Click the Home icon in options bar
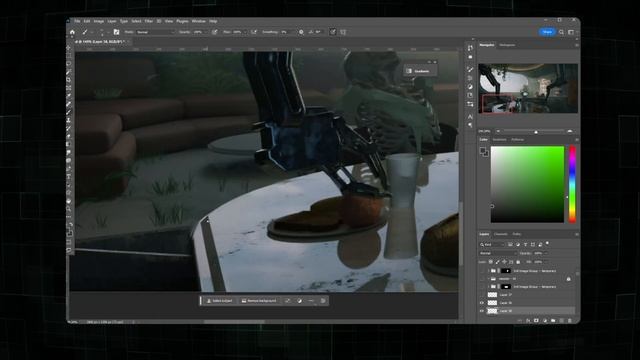The width and height of the screenshot is (640, 360). pos(72,32)
